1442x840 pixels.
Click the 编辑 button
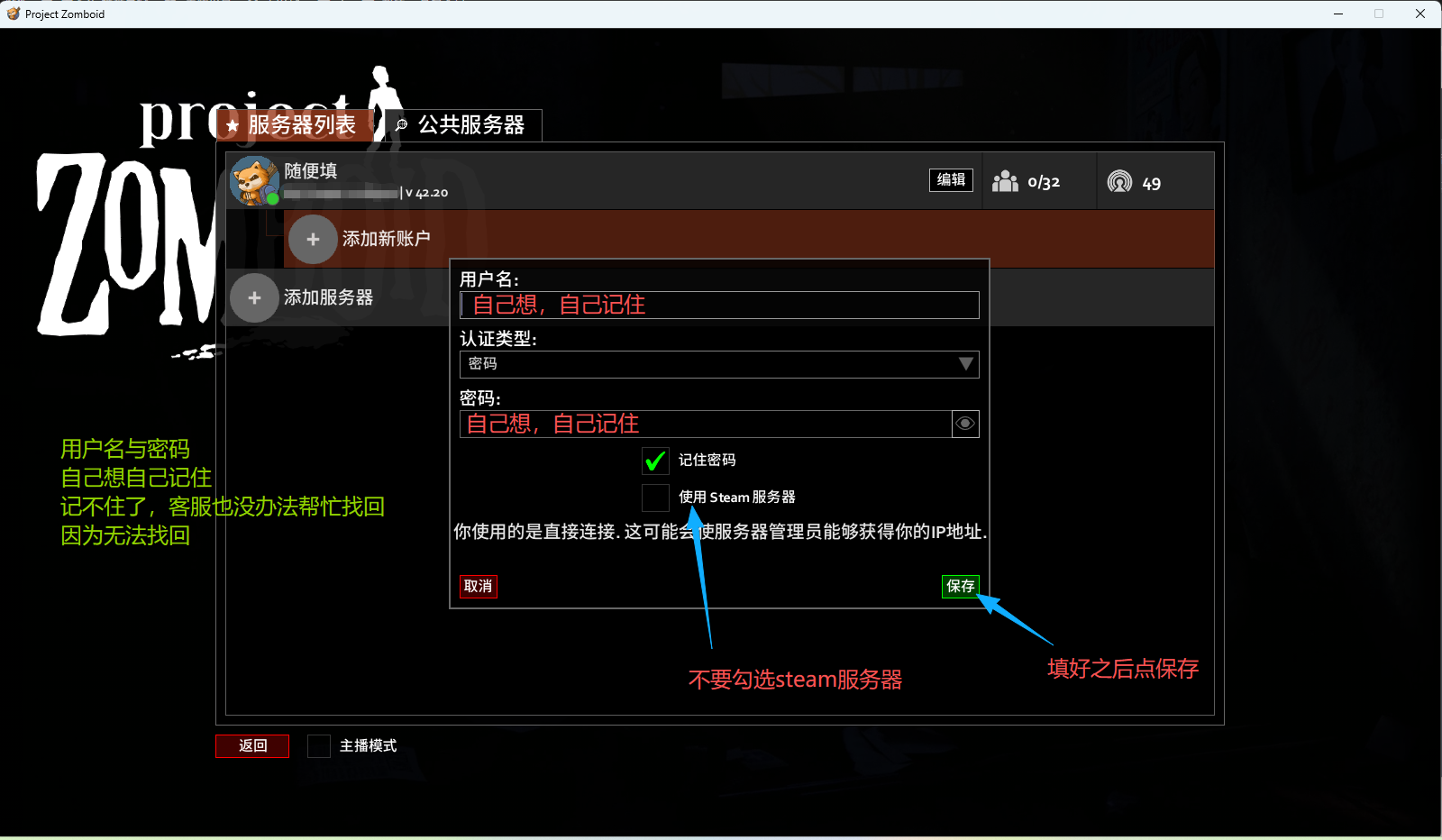pos(951,180)
